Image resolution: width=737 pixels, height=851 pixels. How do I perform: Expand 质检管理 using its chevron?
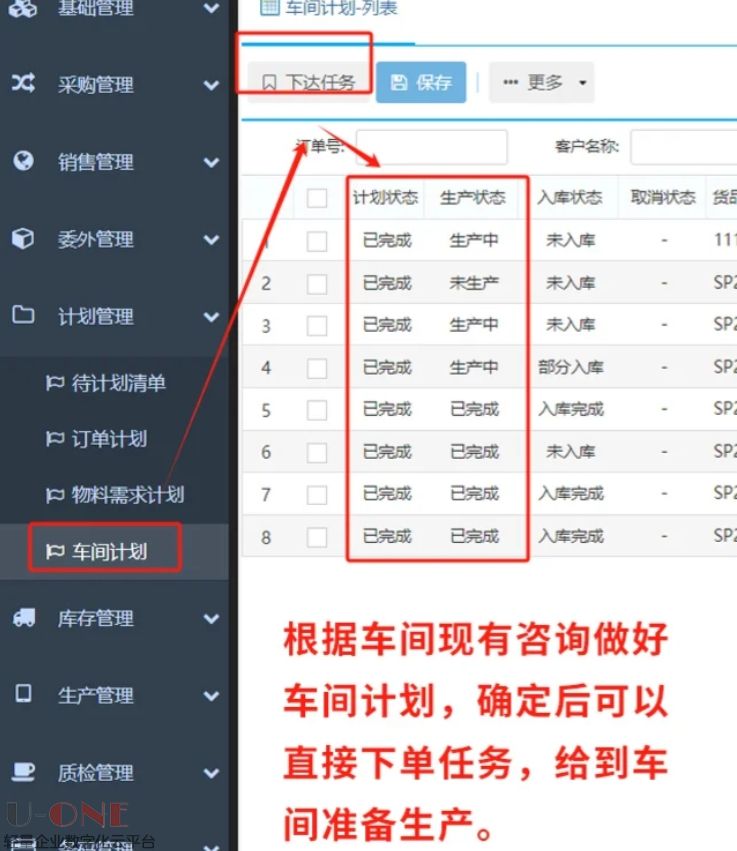211,773
